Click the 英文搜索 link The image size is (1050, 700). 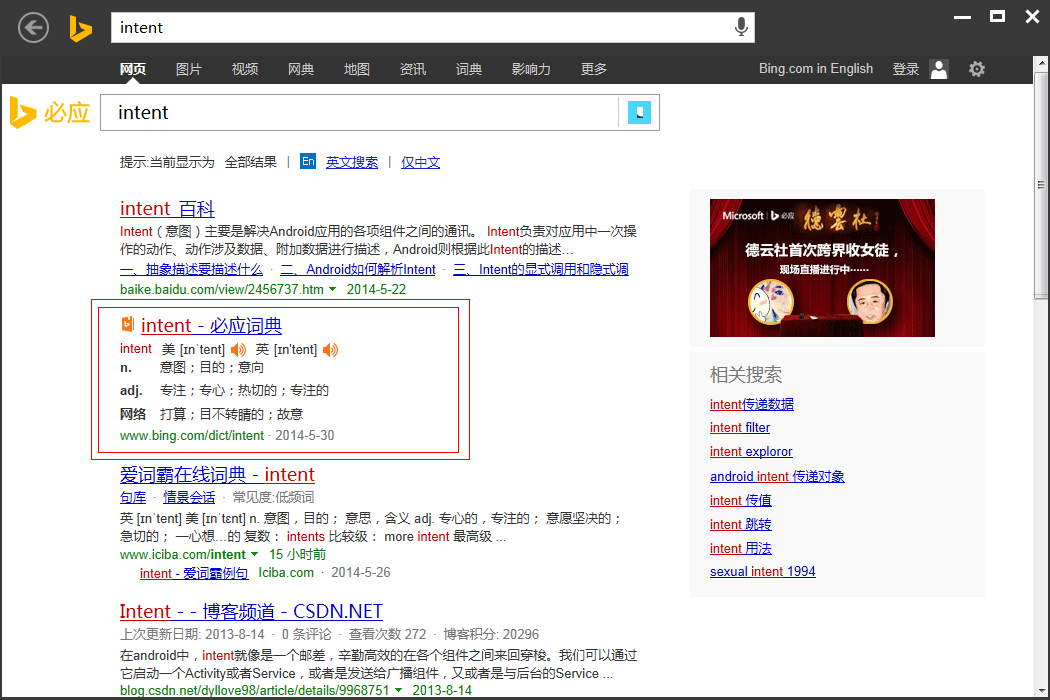point(352,162)
